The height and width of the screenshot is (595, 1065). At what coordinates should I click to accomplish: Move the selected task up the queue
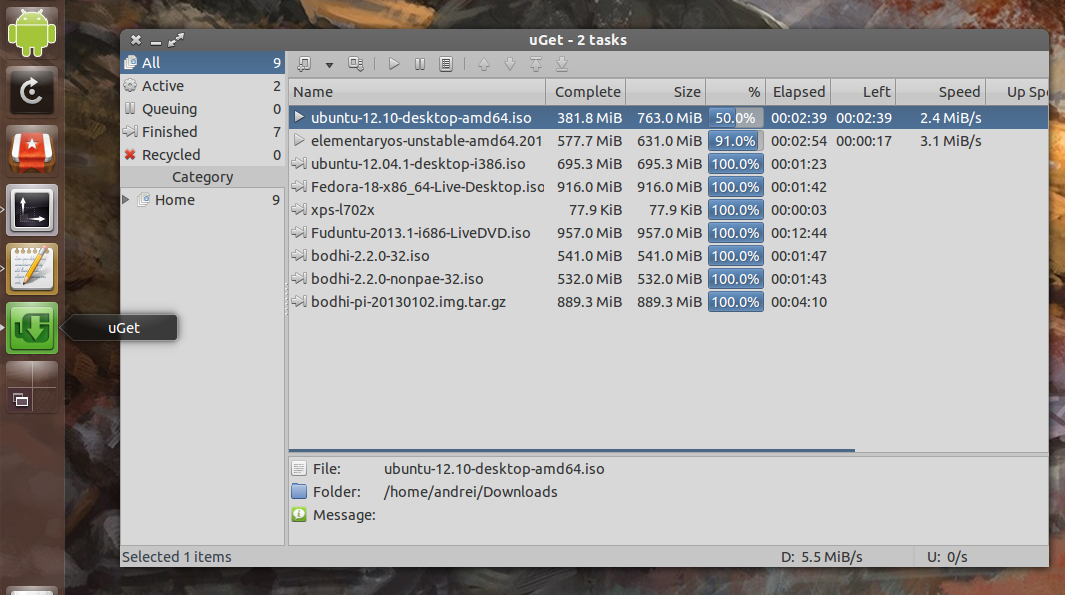pos(483,63)
